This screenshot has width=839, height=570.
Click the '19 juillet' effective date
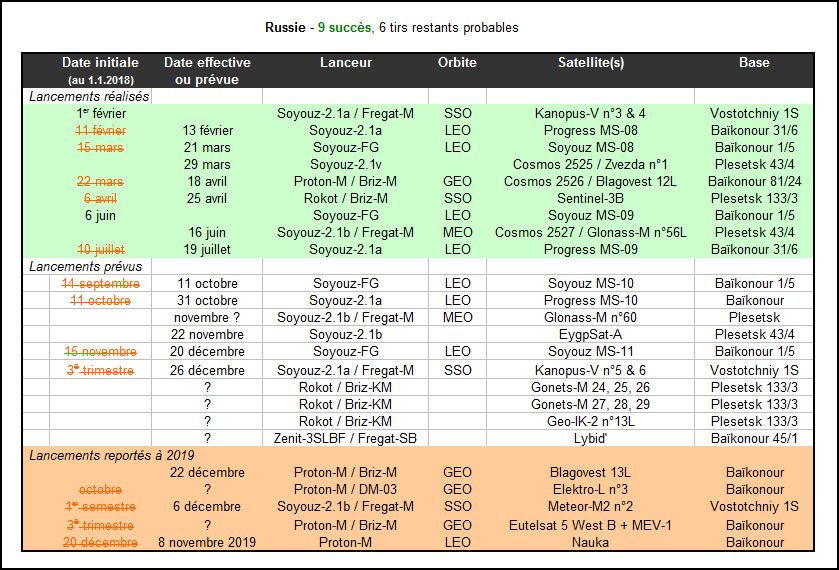(207, 249)
